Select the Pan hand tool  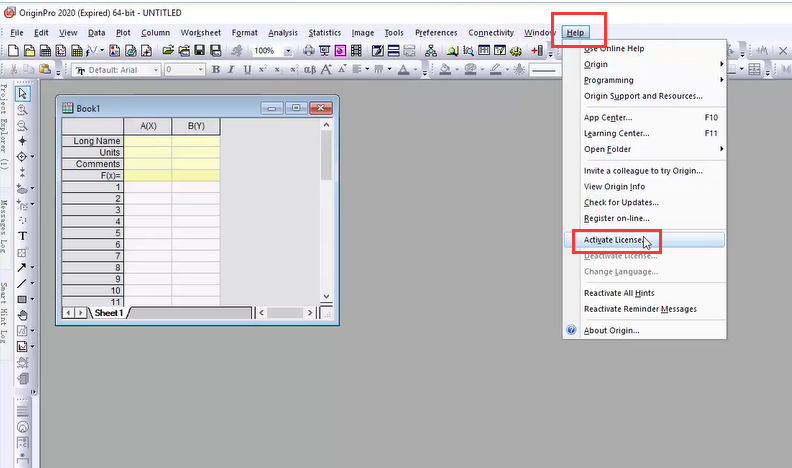coord(22,316)
